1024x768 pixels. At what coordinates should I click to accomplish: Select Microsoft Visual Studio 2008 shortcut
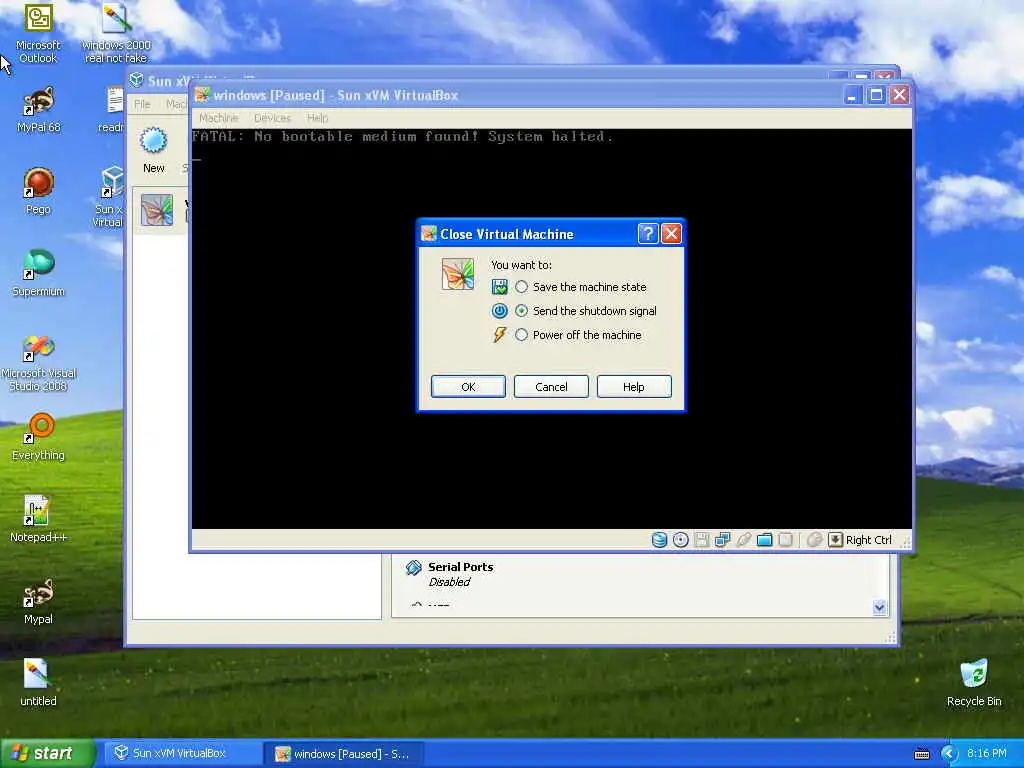coord(39,363)
